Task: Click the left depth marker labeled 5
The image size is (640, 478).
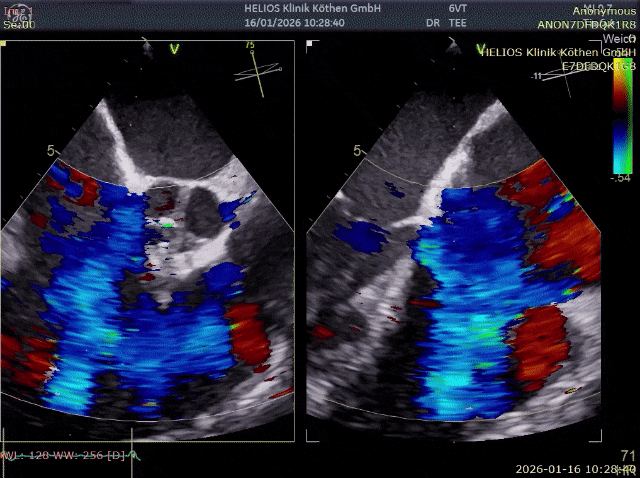Action: pyautogui.click(x=51, y=151)
